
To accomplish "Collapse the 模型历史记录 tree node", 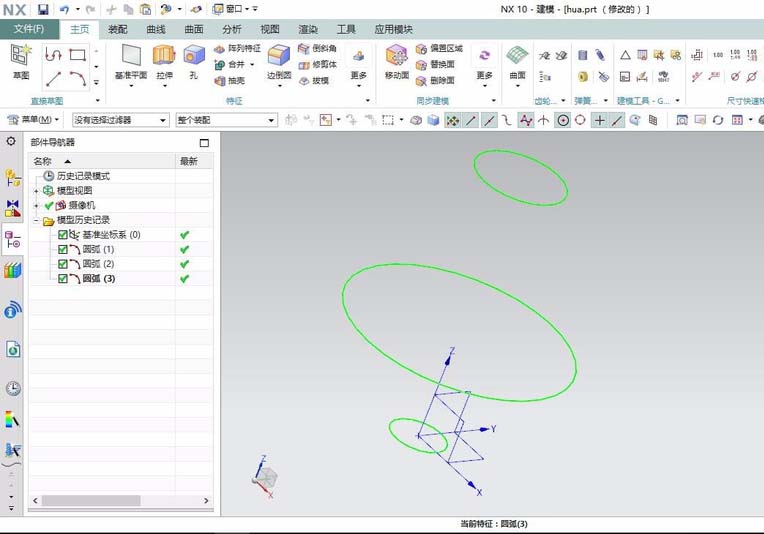I will point(36,221).
